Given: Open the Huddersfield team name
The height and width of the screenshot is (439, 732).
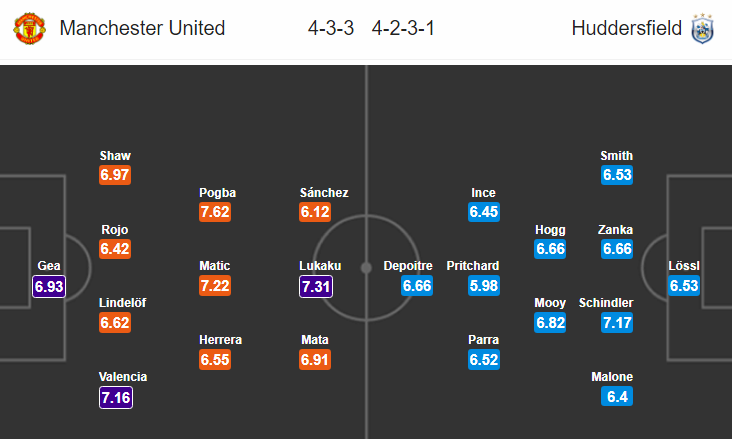Looking at the screenshot, I should (x=626, y=28).
